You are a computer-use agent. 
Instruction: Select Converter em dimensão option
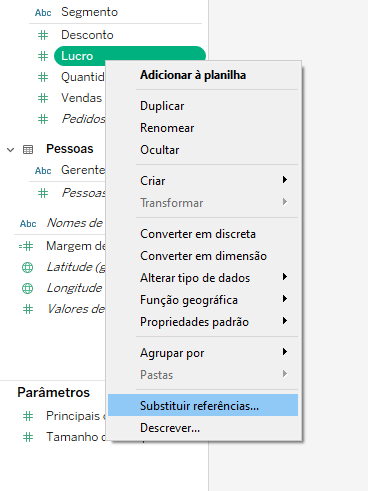click(x=203, y=256)
